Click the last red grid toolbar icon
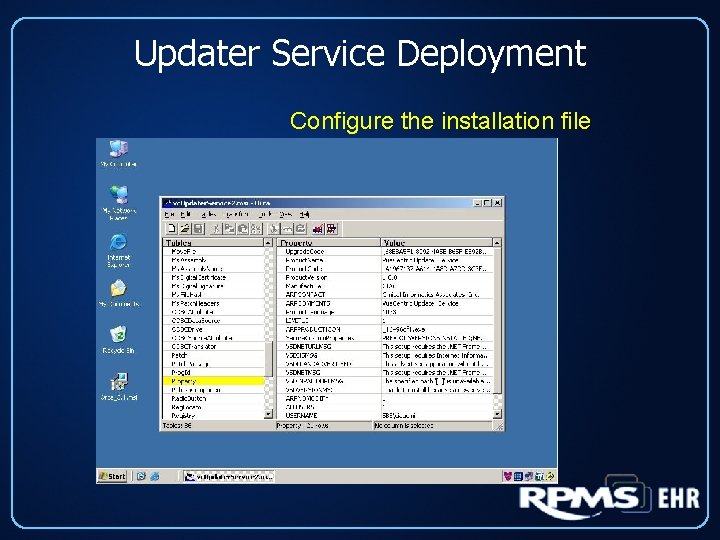 tap(331, 228)
